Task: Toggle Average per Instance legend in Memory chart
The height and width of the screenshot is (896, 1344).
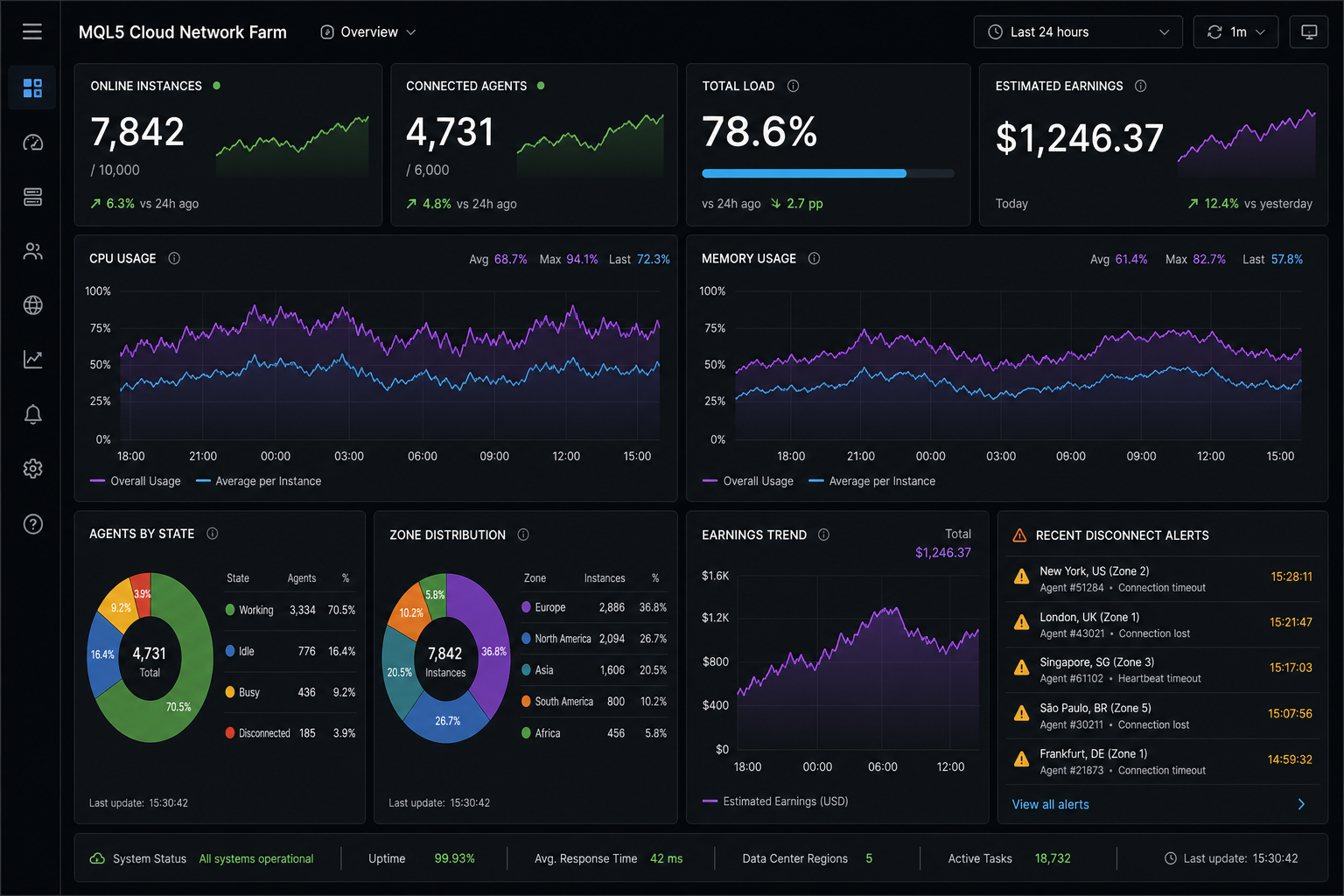Action: tap(872, 481)
